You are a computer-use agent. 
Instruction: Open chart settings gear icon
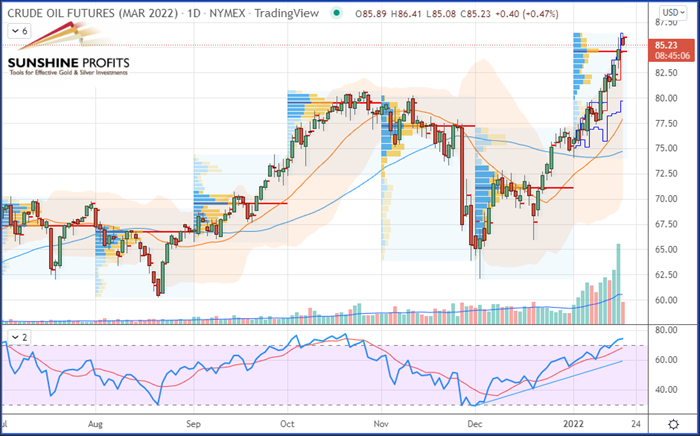(673, 423)
